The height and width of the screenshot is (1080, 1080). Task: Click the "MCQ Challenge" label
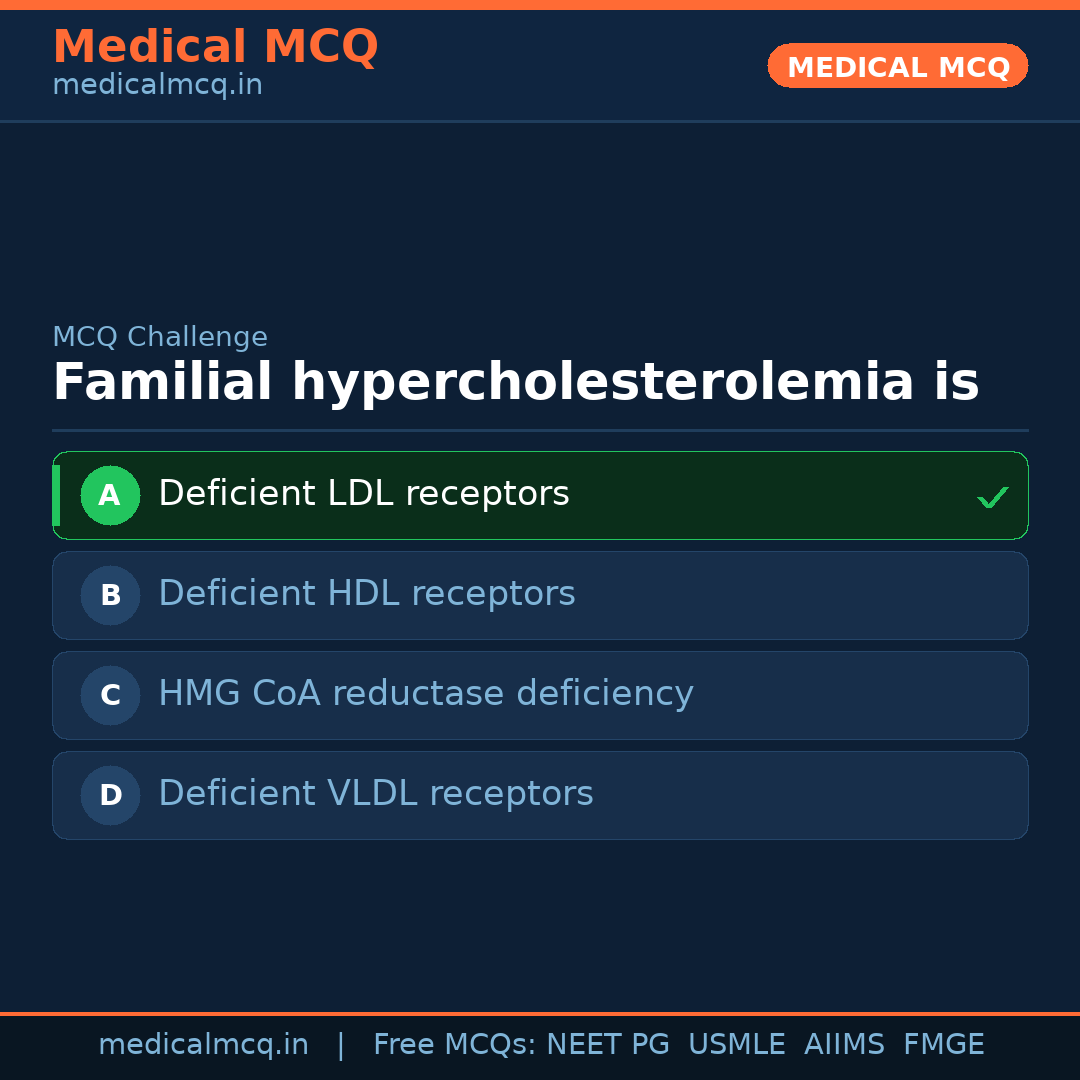click(160, 338)
